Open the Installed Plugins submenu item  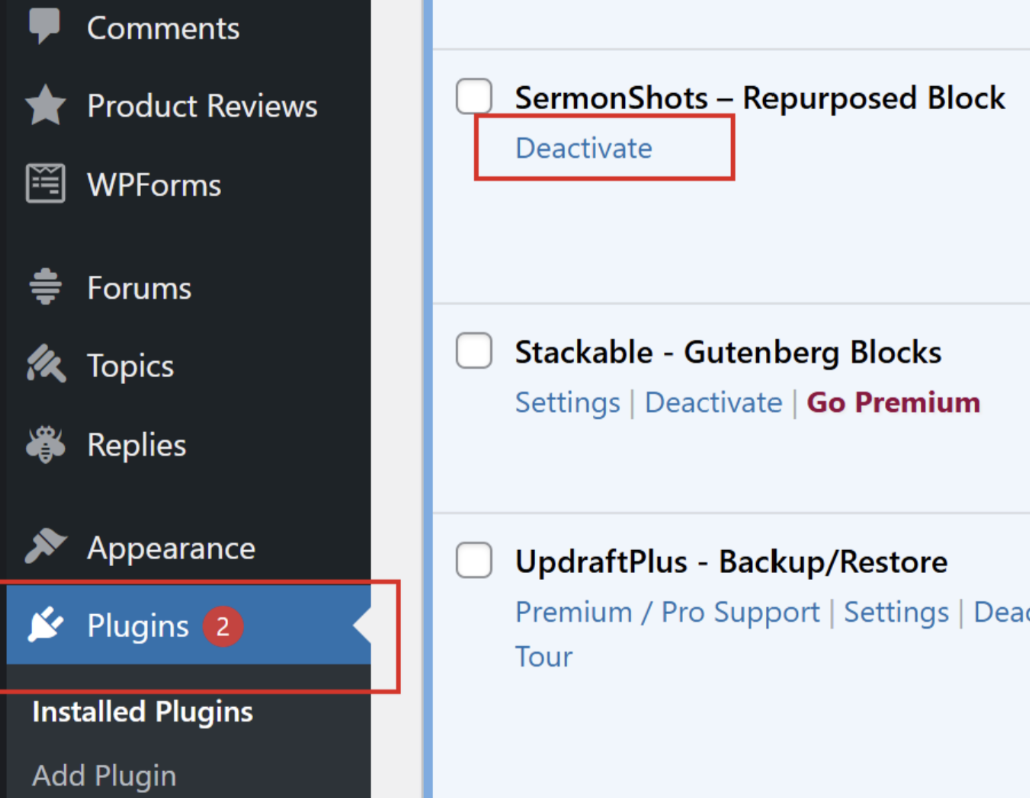142,712
